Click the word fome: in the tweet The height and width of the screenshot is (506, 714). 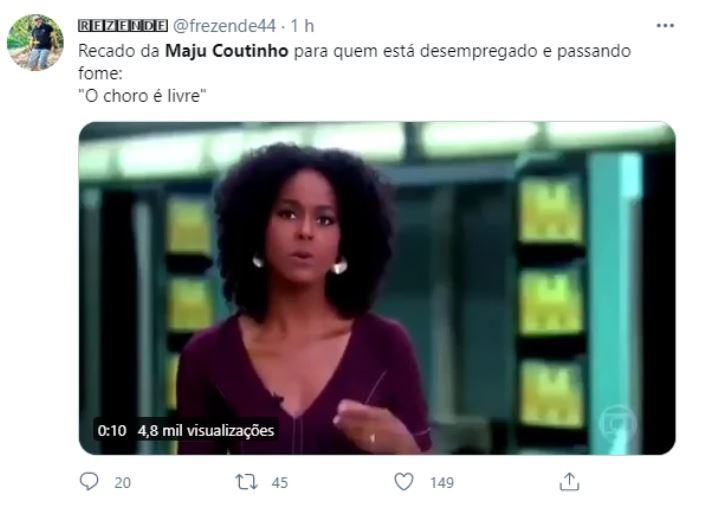coord(100,73)
